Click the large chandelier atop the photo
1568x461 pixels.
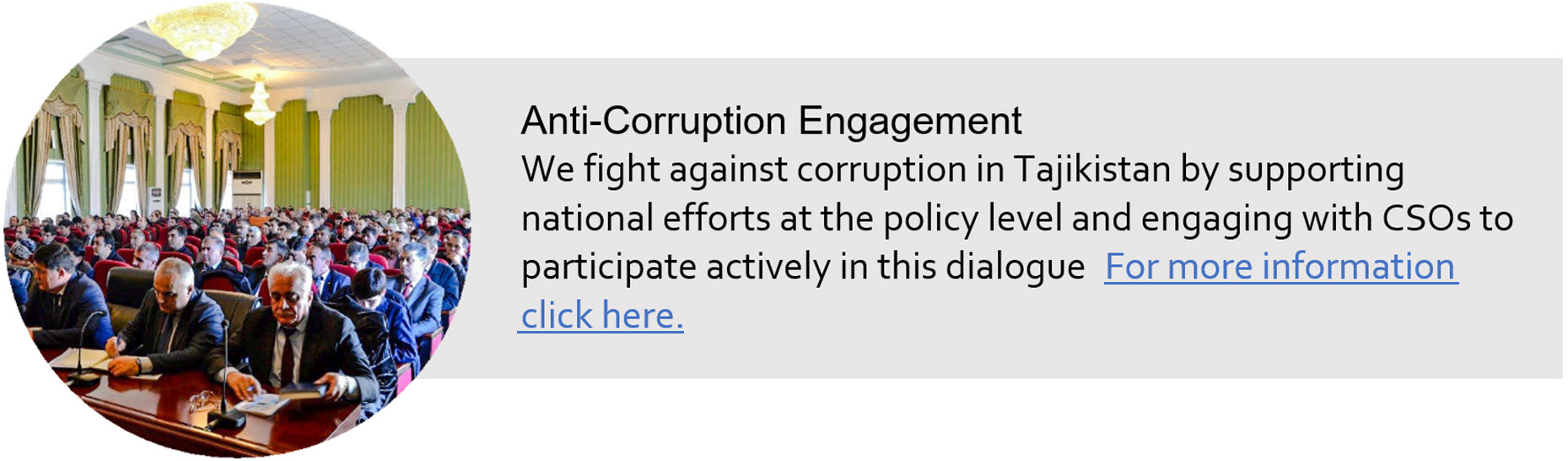(202, 29)
